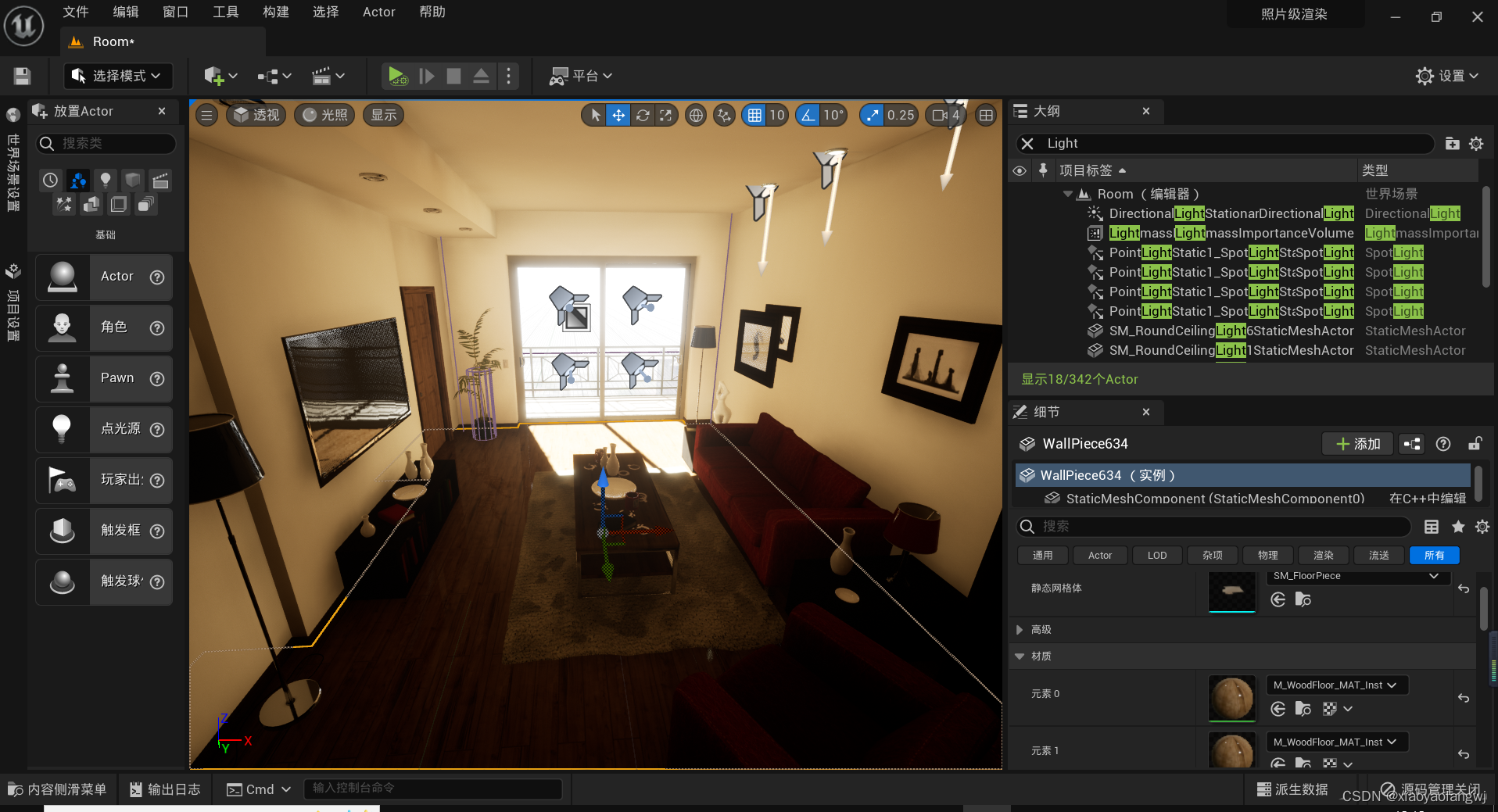Screen dimensions: 1498x812
Task: Click the 点光源 point light item
Action: 104,429
